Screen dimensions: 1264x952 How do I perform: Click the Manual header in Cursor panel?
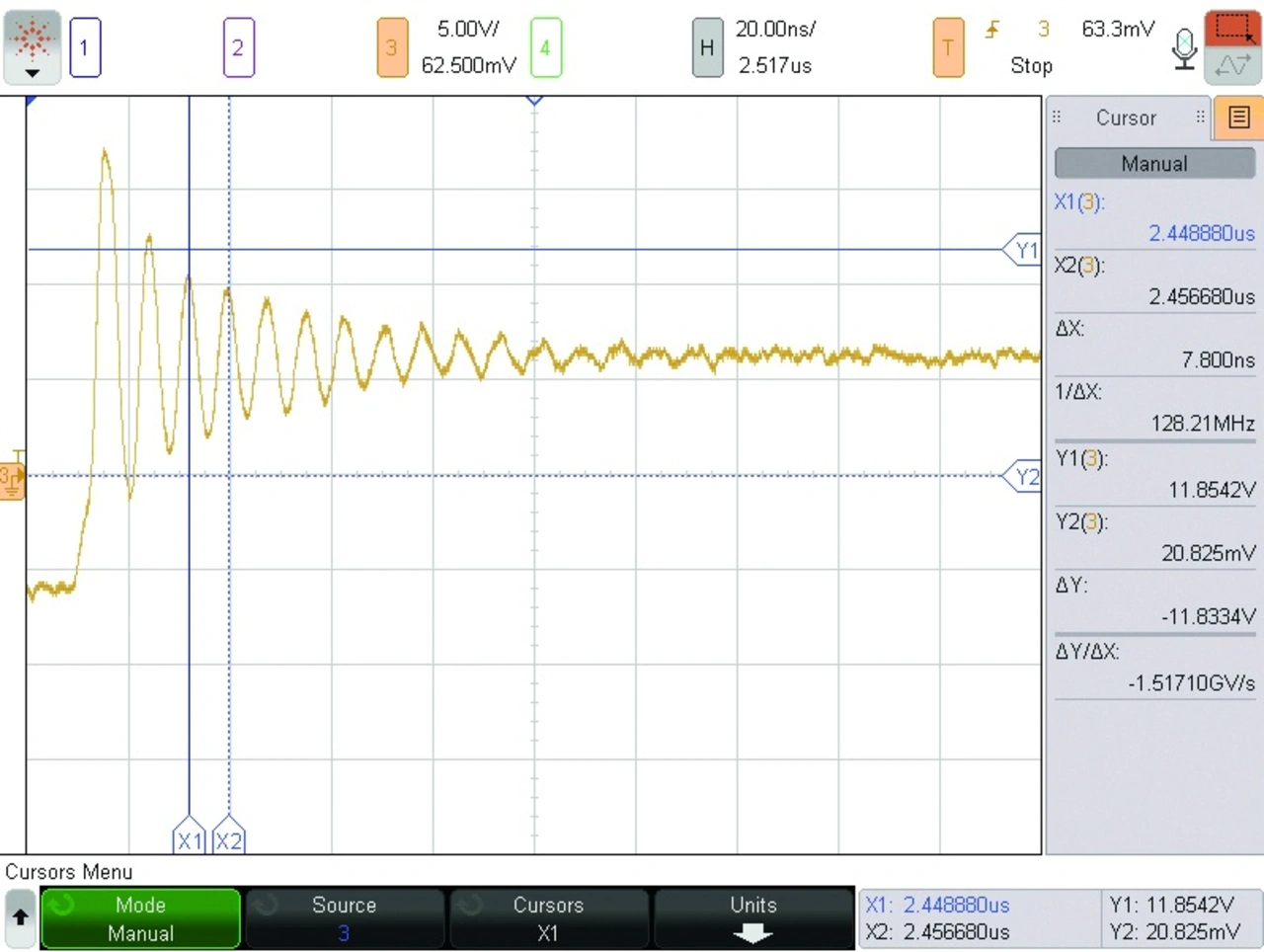(1153, 163)
